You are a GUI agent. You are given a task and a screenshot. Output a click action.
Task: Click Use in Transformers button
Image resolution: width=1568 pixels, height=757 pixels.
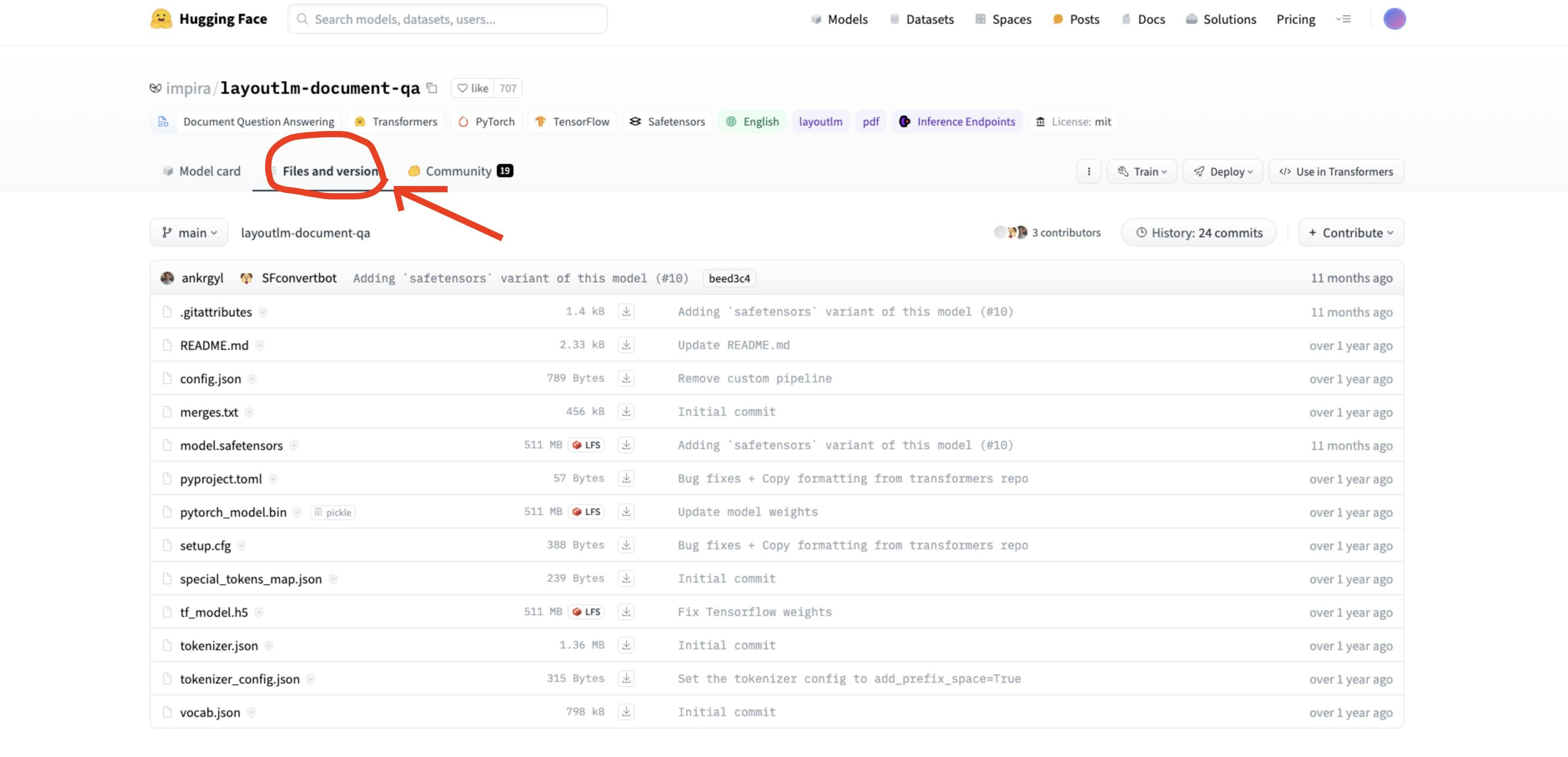pos(1336,171)
